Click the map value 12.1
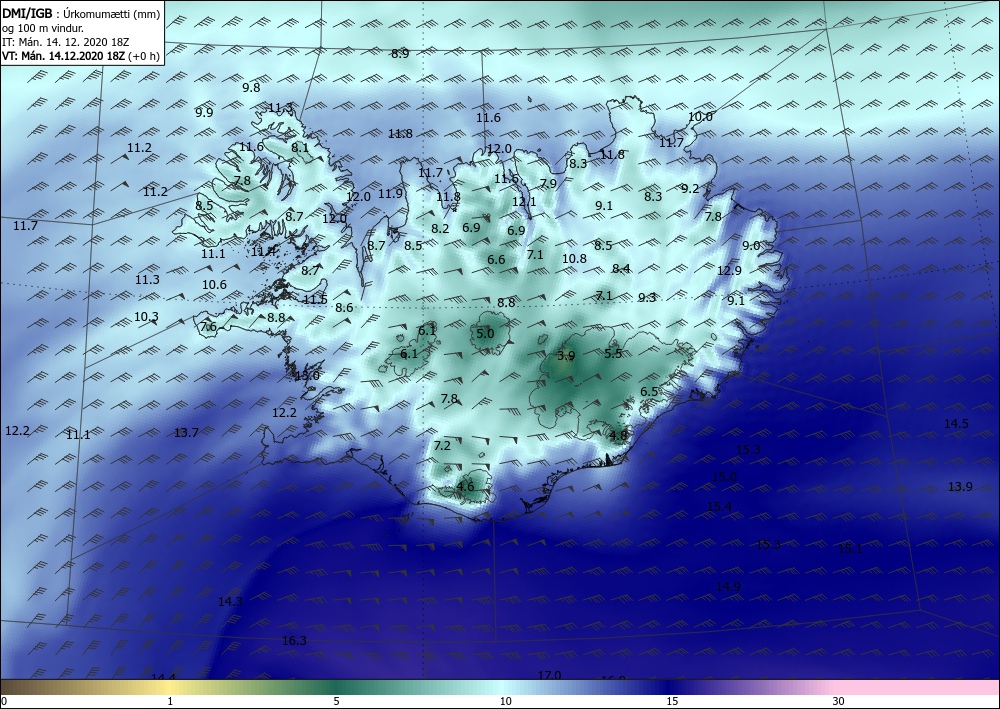Image resolution: width=1000 pixels, height=709 pixels. pyautogui.click(x=524, y=201)
